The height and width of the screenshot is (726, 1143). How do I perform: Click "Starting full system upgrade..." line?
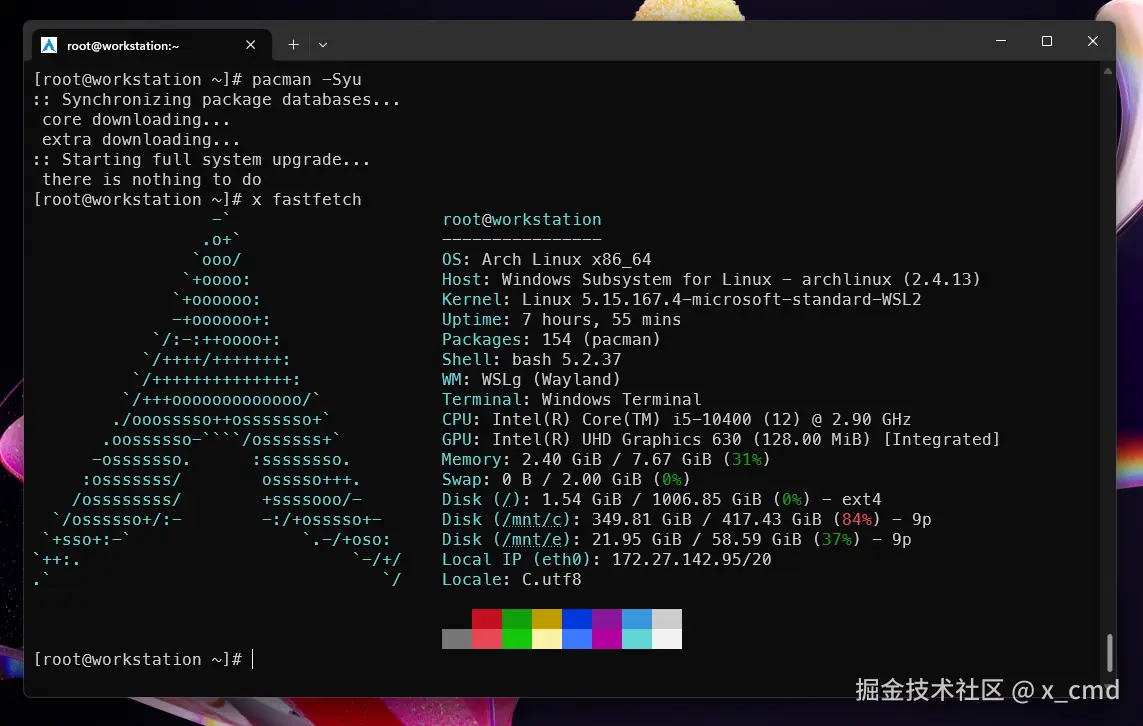tap(202, 160)
